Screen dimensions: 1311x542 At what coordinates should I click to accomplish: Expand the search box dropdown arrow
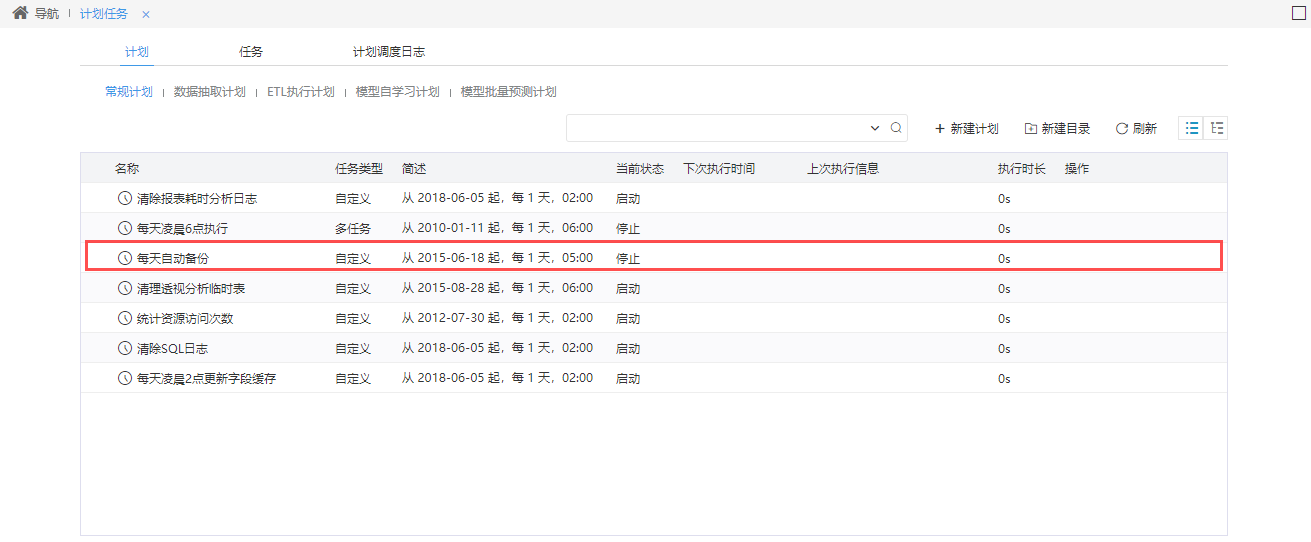pos(875,128)
